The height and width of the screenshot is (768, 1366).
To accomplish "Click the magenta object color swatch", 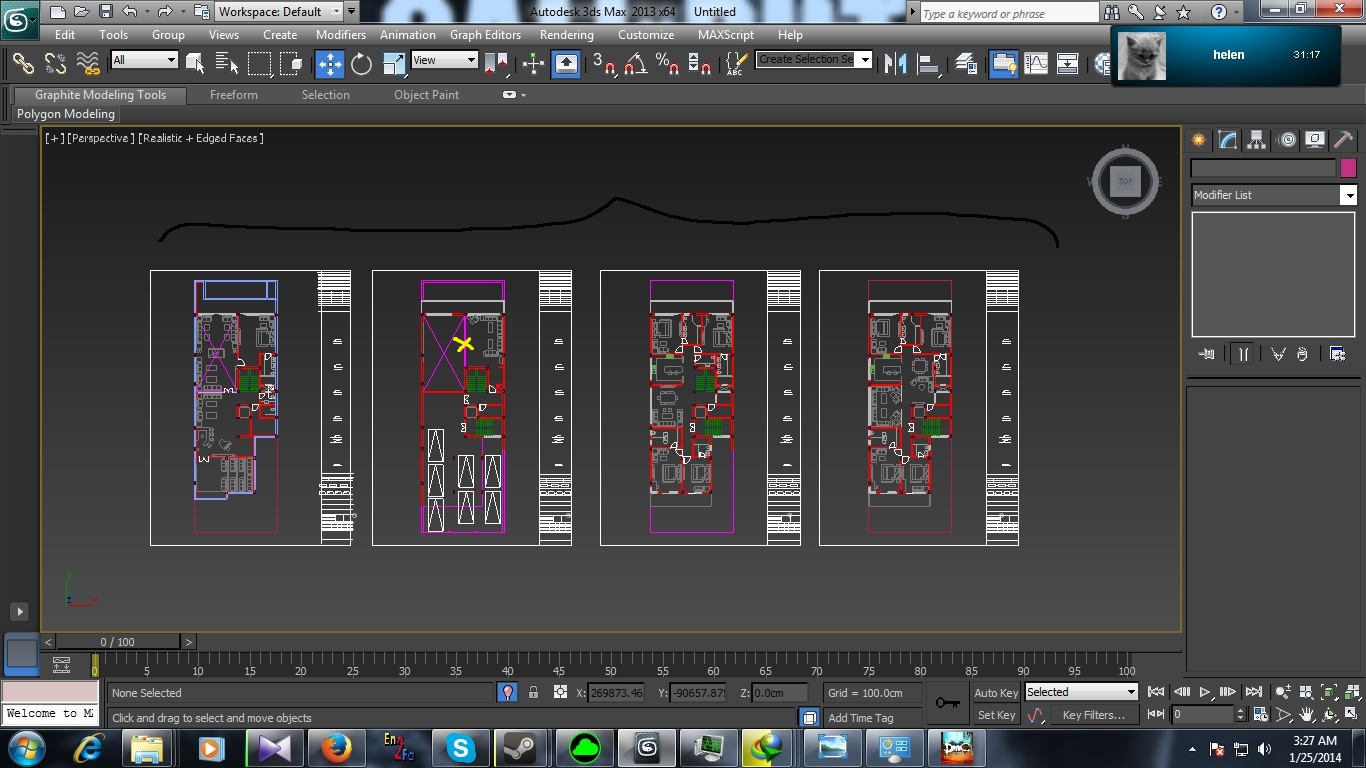I will click(1348, 168).
